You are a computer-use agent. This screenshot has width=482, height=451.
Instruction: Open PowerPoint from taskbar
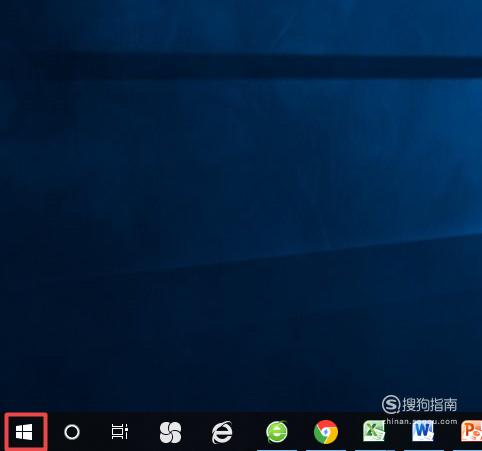click(x=471, y=431)
